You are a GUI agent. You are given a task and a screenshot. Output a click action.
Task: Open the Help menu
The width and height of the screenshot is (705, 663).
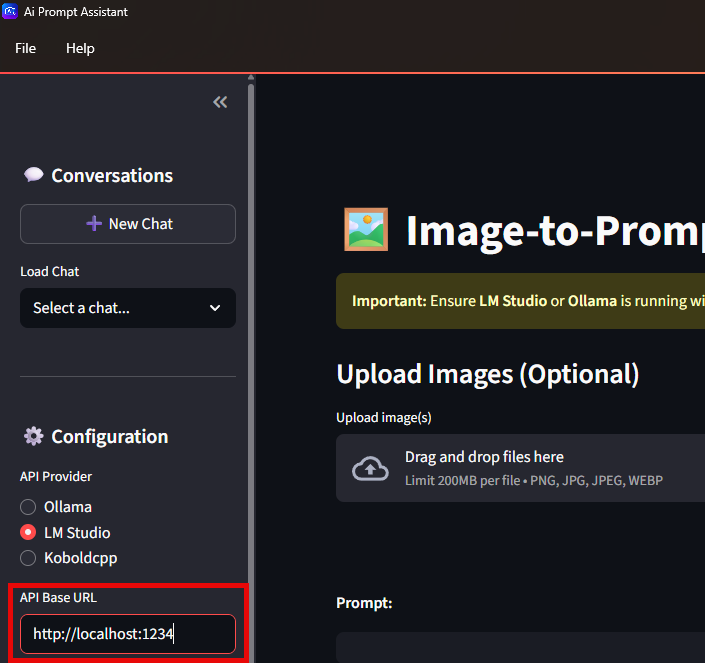click(80, 48)
